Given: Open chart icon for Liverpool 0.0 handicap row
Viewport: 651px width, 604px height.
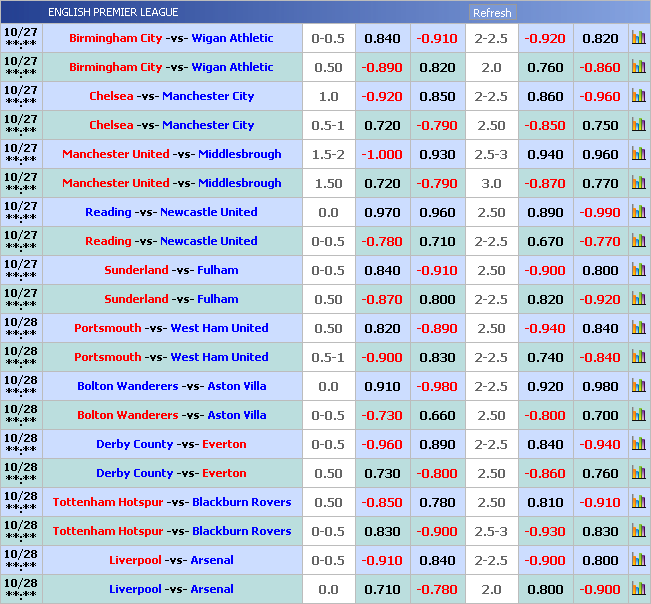Looking at the screenshot, I should point(638,590).
